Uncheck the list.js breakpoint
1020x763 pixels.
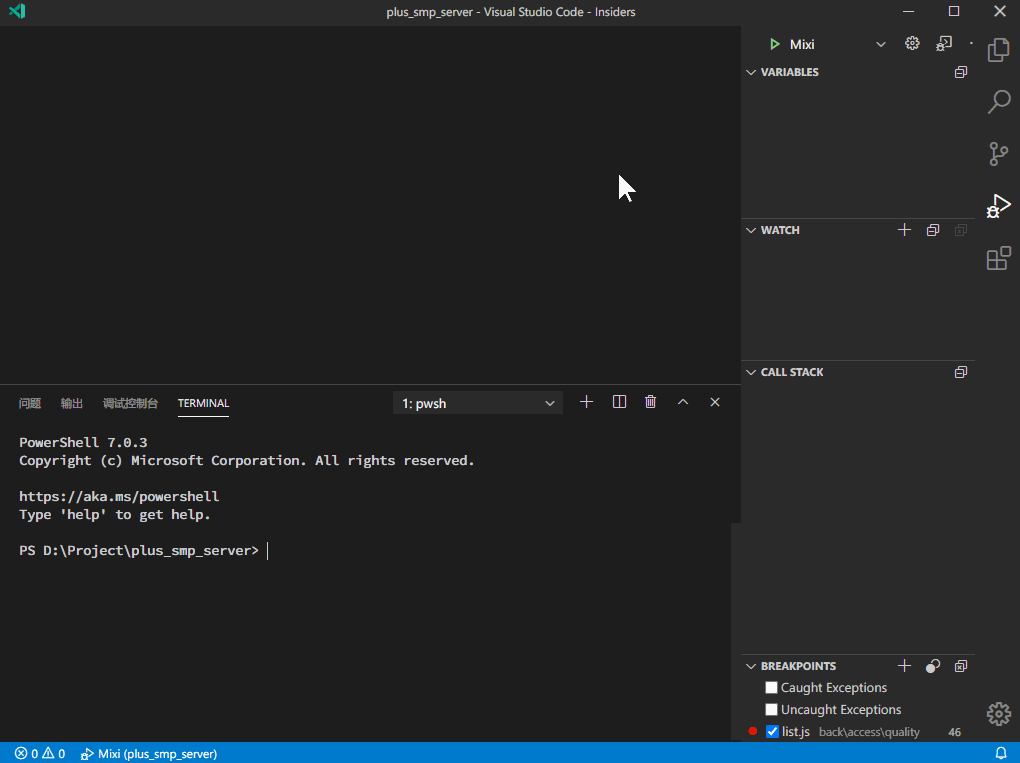point(772,732)
